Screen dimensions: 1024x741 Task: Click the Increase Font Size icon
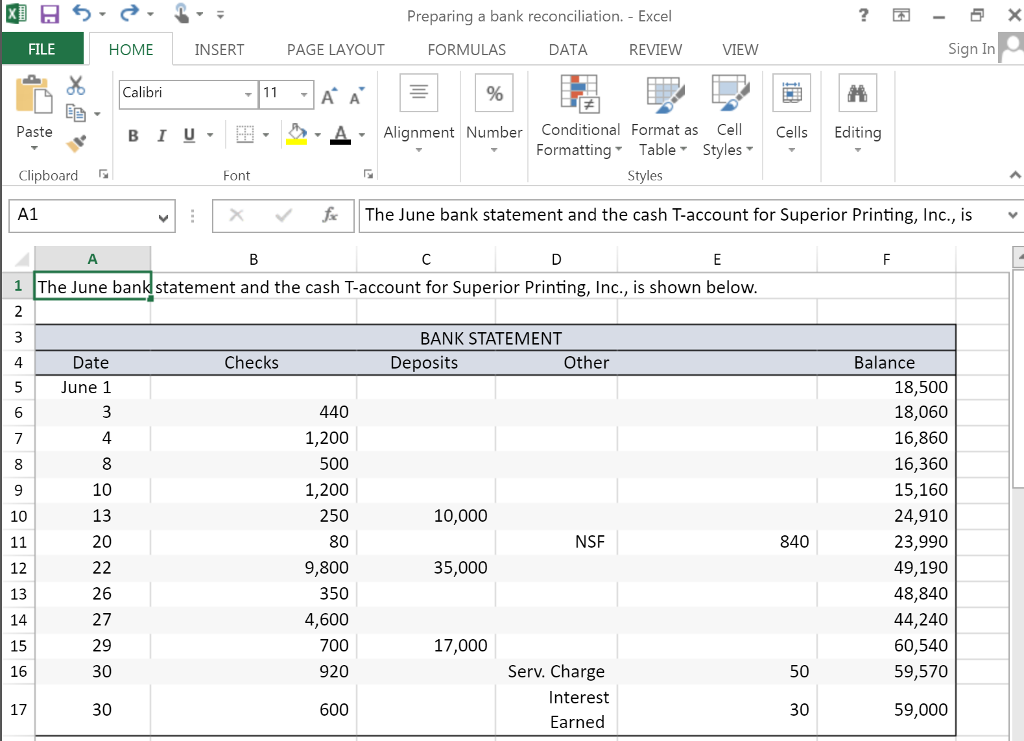point(330,94)
